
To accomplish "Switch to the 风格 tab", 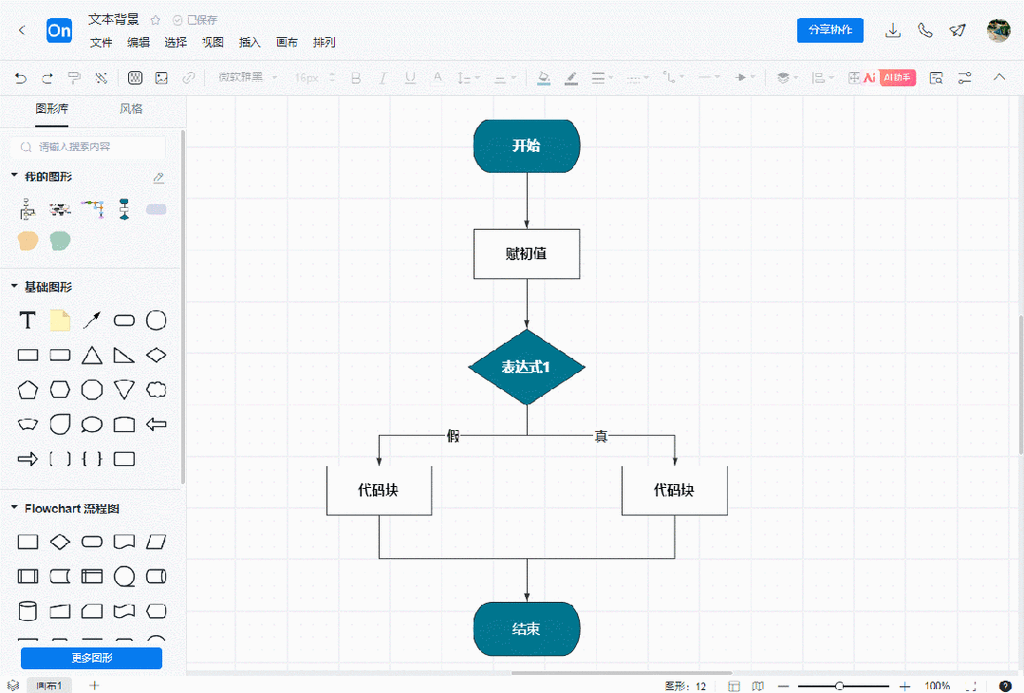I will point(131,109).
